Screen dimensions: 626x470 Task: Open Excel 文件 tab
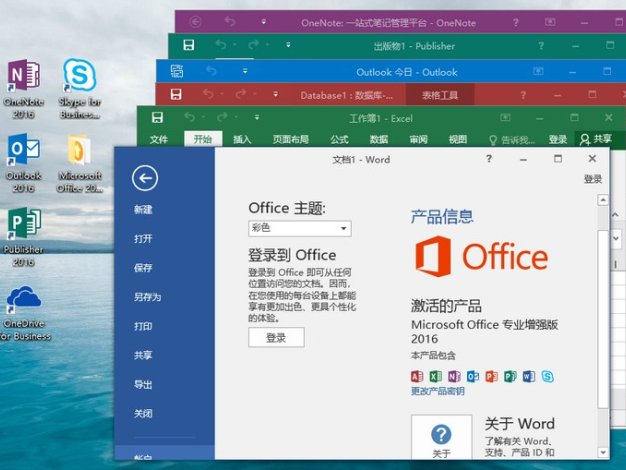point(158,139)
